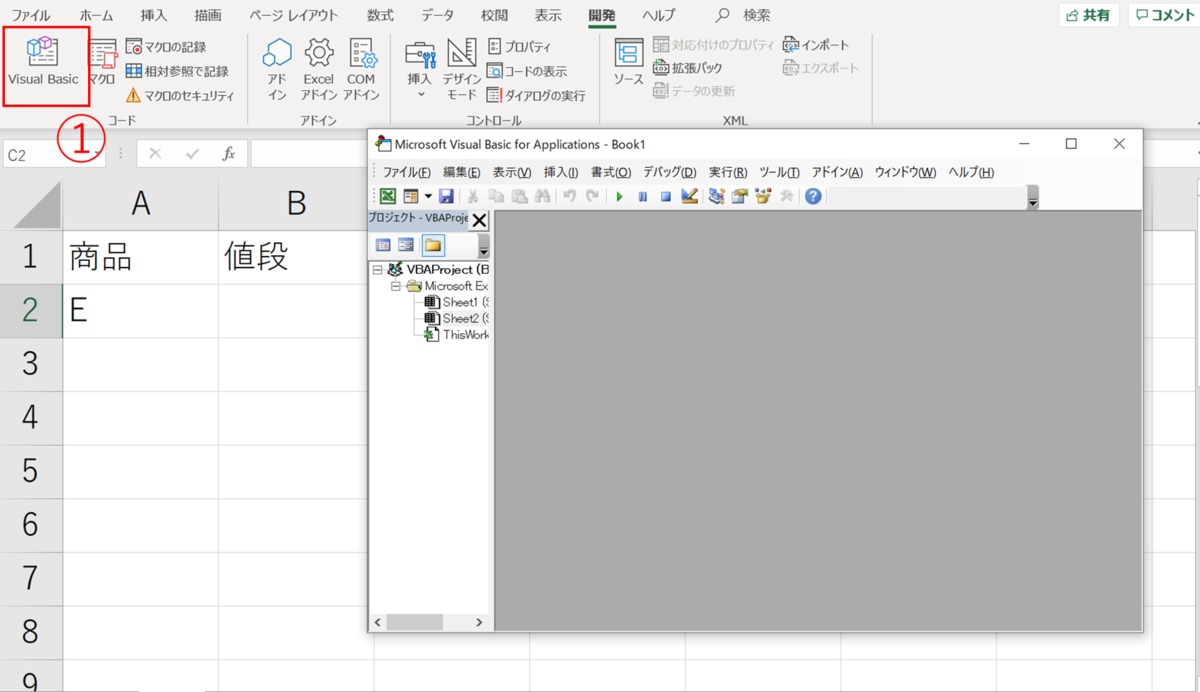The height and width of the screenshot is (692, 1200).
Task: Open Project Explorer icon in VBA toolbar
Action: click(717, 196)
